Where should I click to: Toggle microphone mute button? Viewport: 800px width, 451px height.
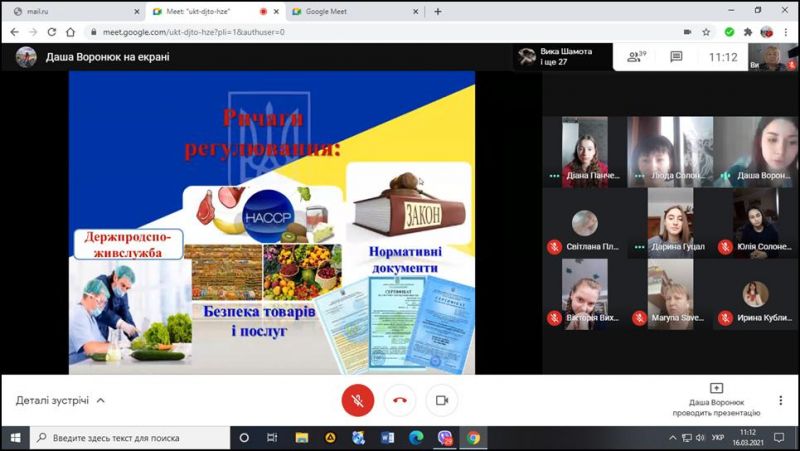[x=358, y=400]
